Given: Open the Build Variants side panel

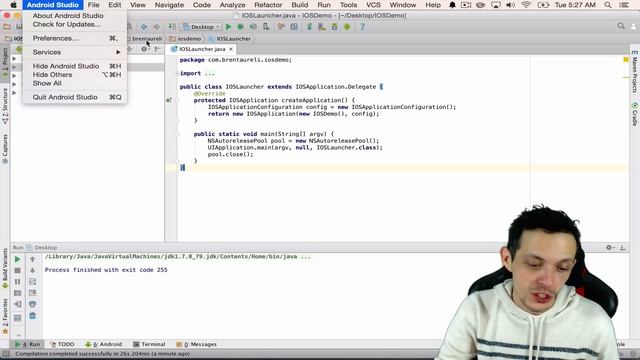Looking at the screenshot, I should click(5, 268).
